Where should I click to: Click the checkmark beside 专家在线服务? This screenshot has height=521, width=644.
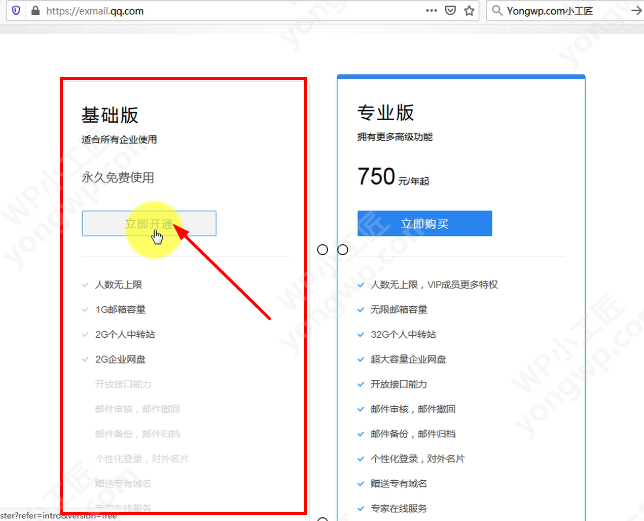pyautogui.click(x=361, y=509)
